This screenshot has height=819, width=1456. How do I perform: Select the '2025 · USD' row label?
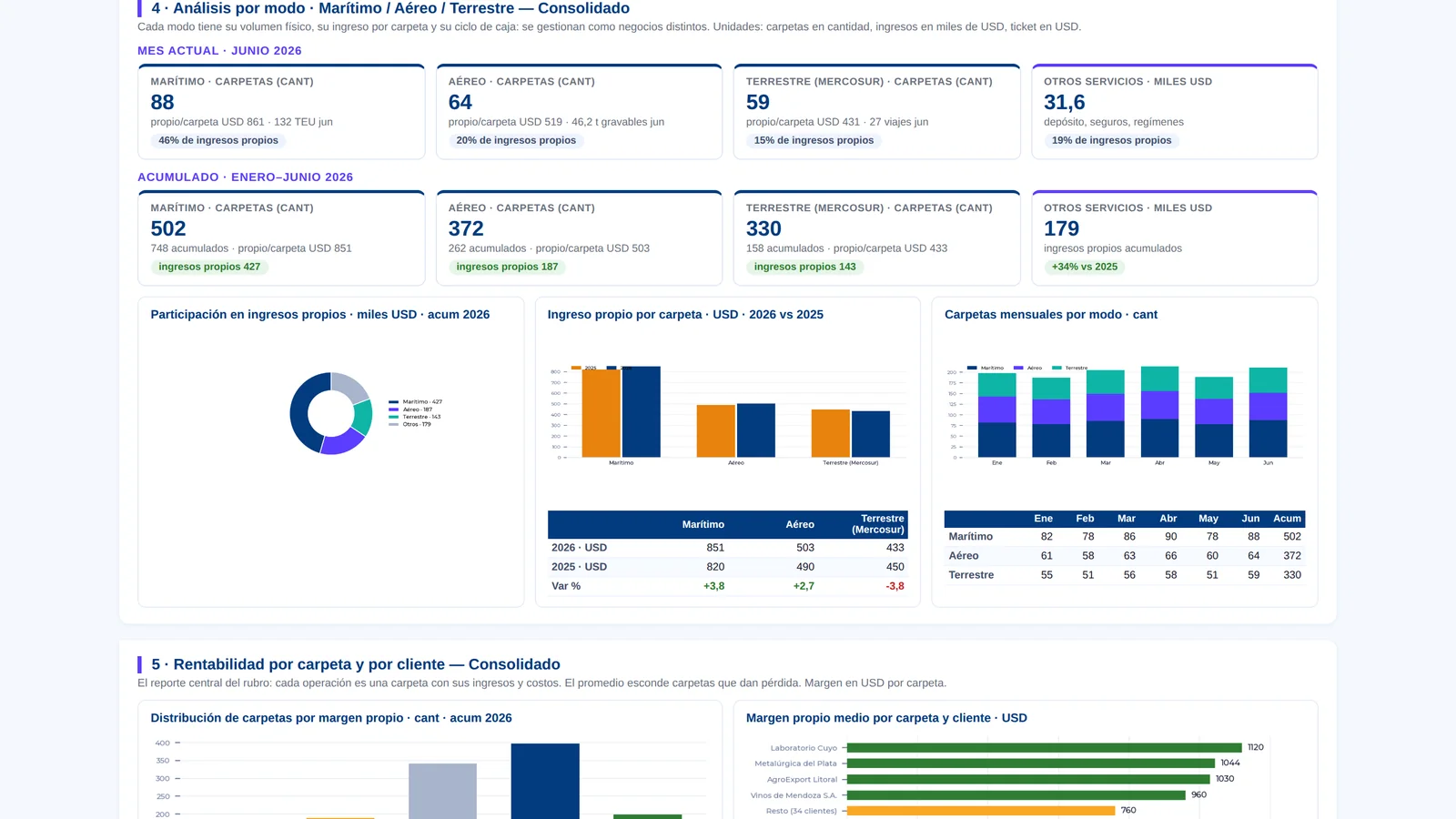tap(579, 567)
